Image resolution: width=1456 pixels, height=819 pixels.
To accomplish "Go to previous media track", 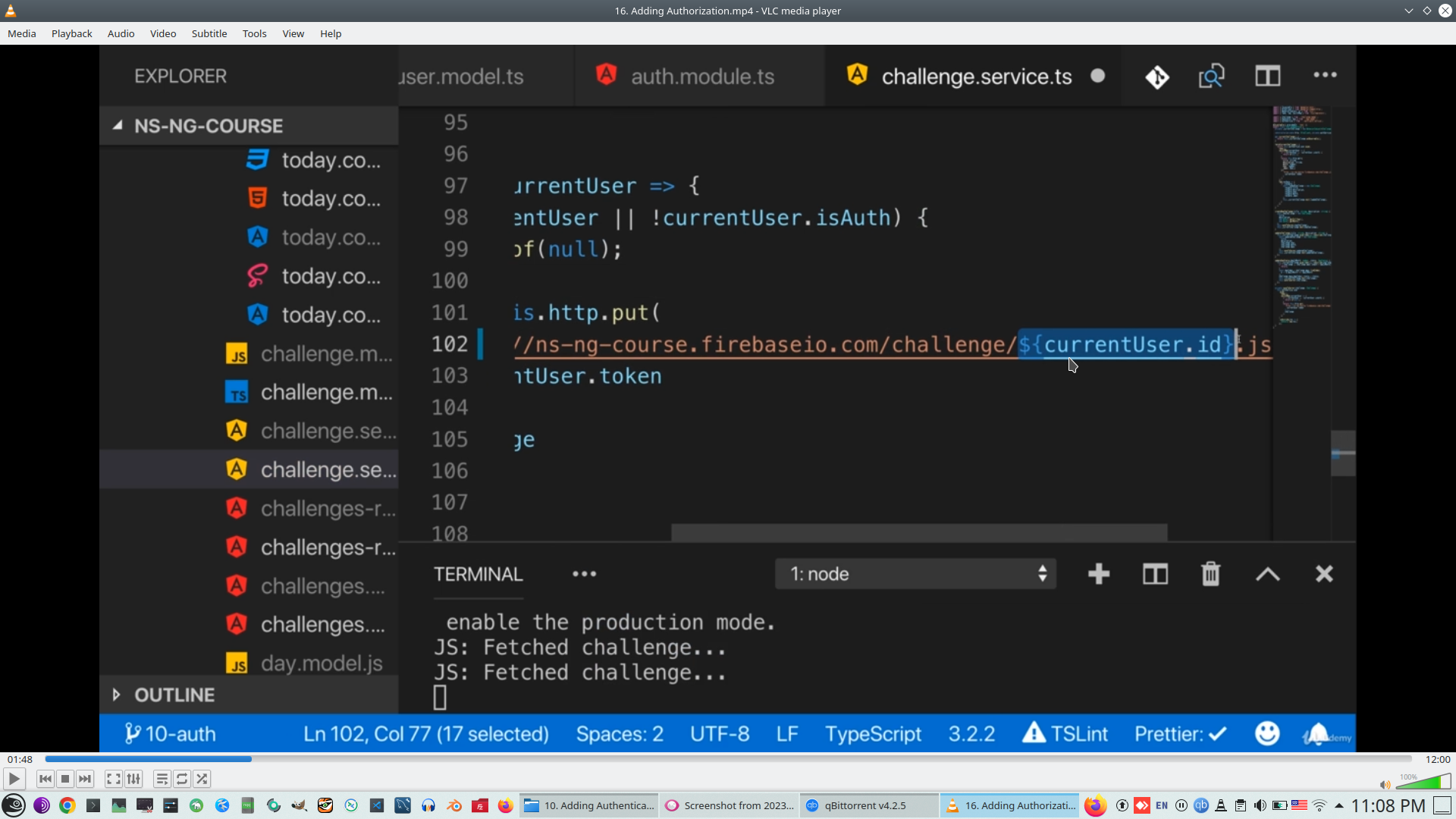I will [45, 779].
